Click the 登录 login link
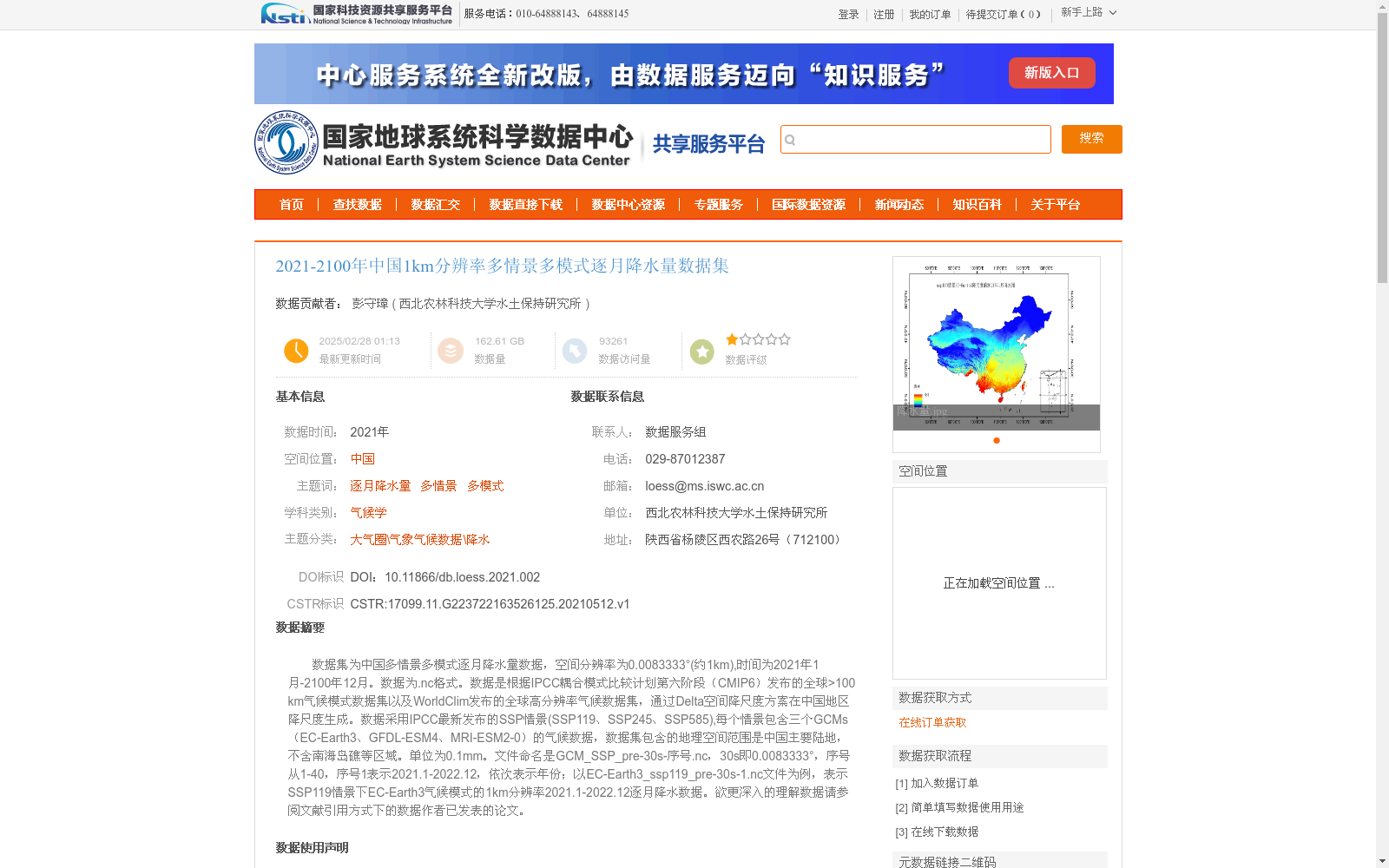The height and width of the screenshot is (868, 1389). point(848,15)
